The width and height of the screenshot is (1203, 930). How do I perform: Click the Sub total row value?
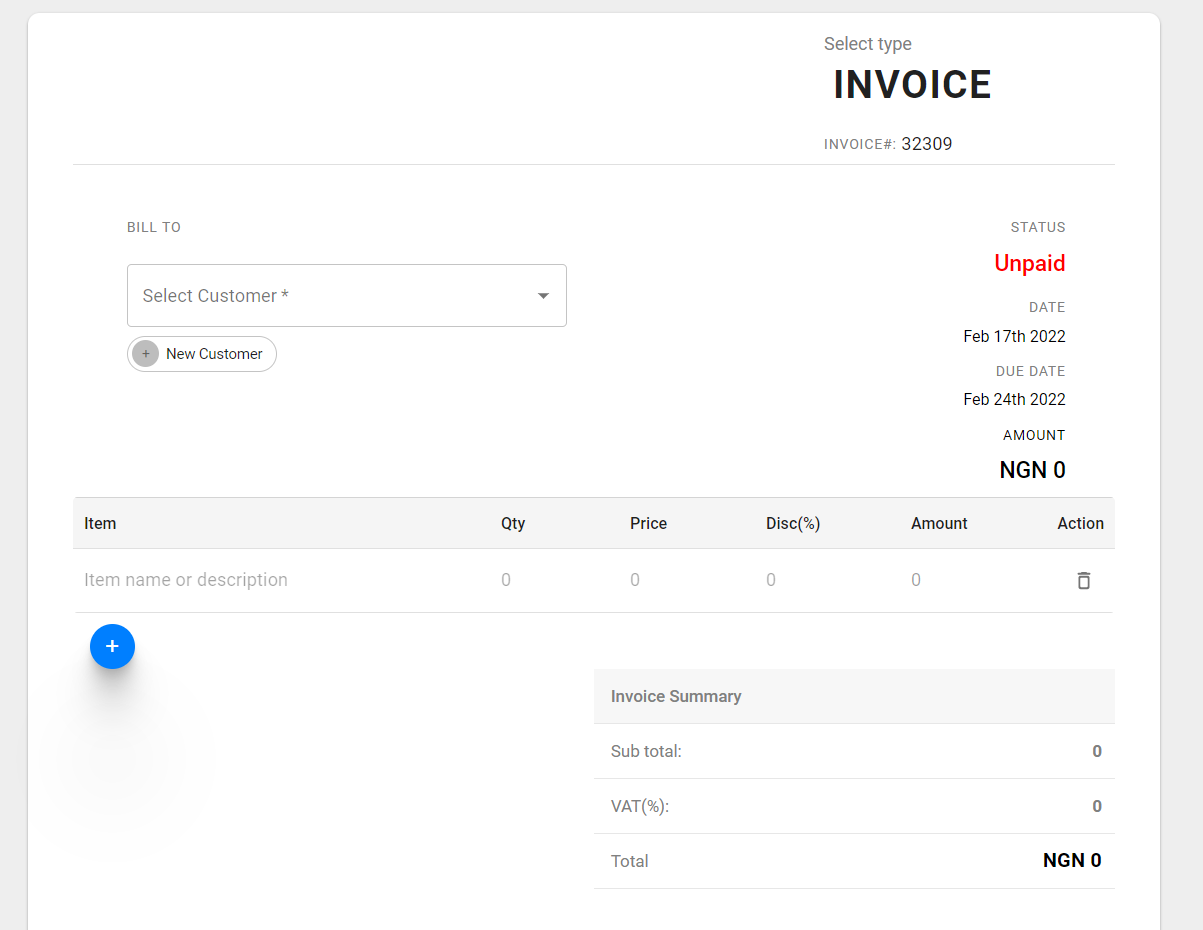[1096, 751]
